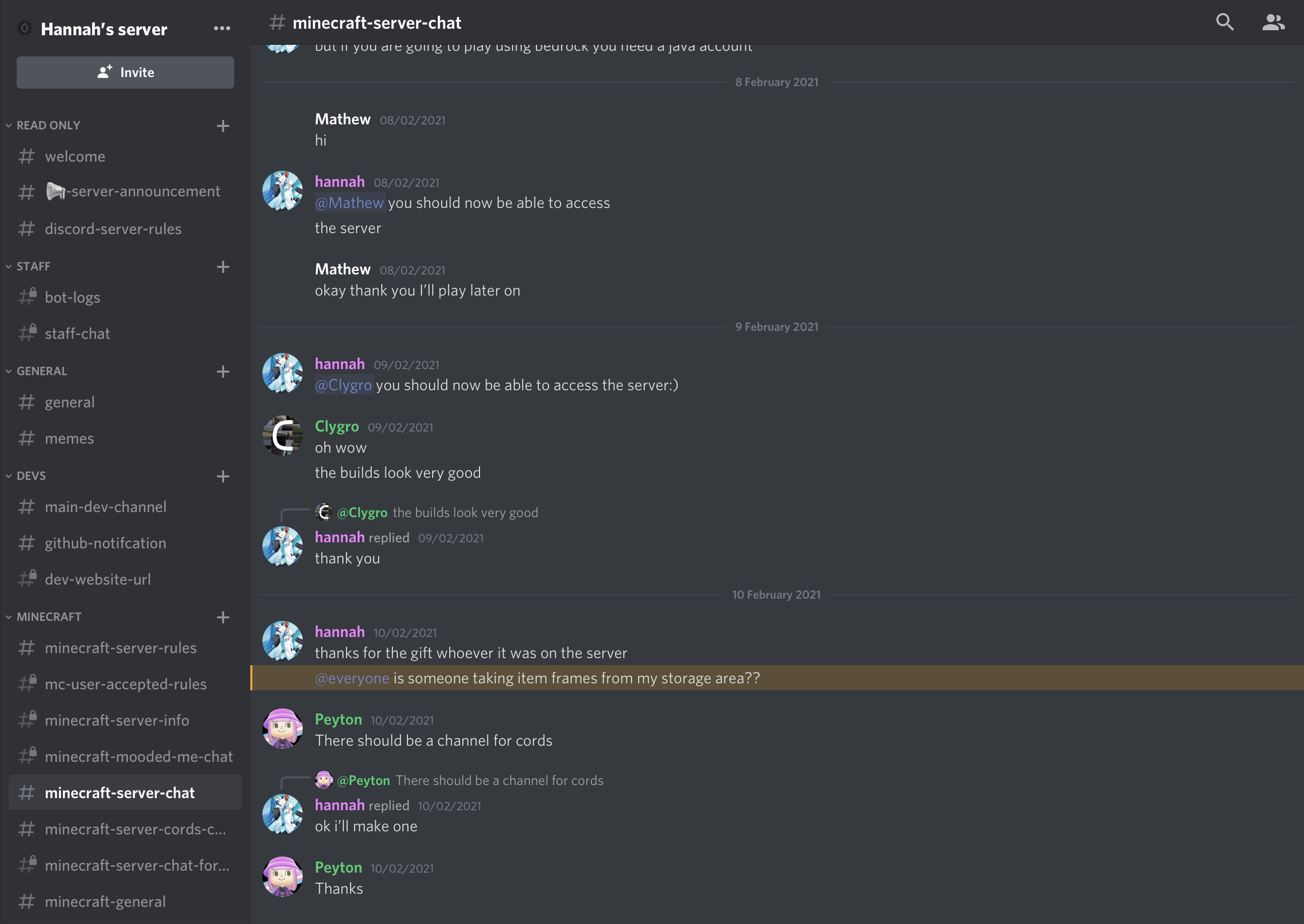The width and height of the screenshot is (1304, 924).
Task: Add a channel to DEVS category
Action: click(x=223, y=476)
